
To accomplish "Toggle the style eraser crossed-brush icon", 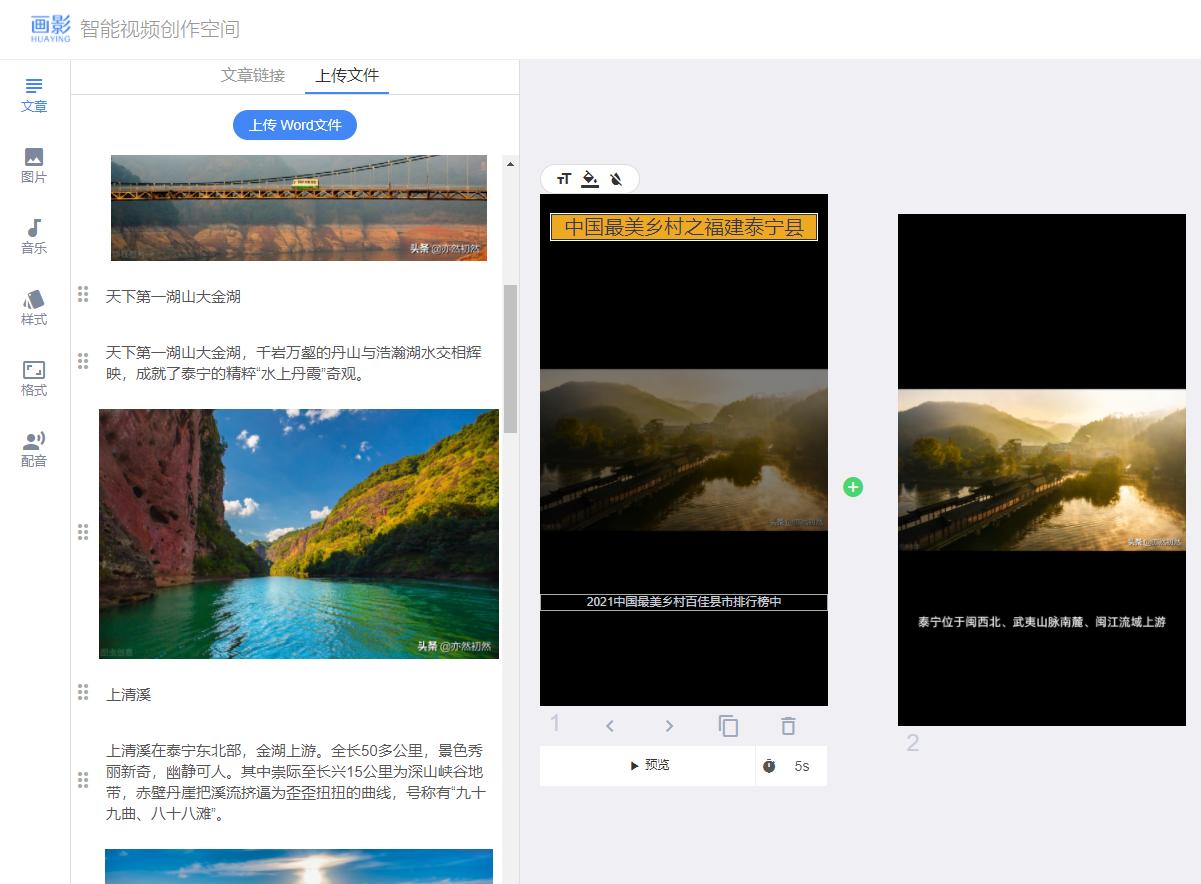I will point(617,178).
